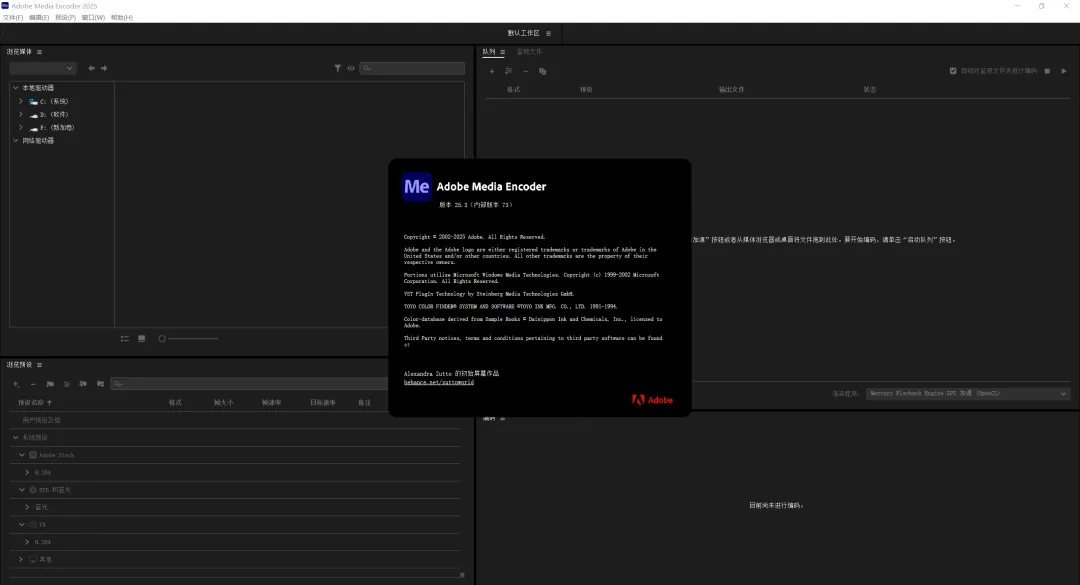
Task: Click the Me app icon in About dialog
Action: (417, 187)
